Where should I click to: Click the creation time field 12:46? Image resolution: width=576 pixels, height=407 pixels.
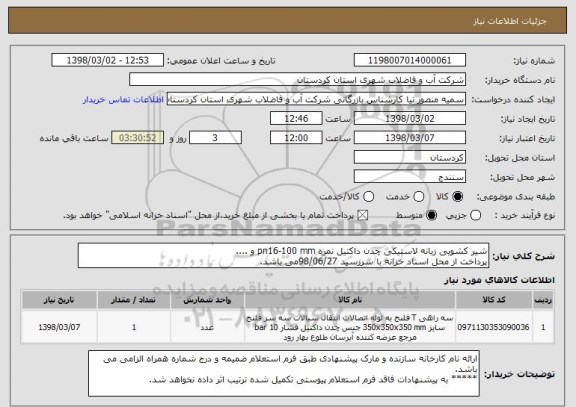click(296, 119)
